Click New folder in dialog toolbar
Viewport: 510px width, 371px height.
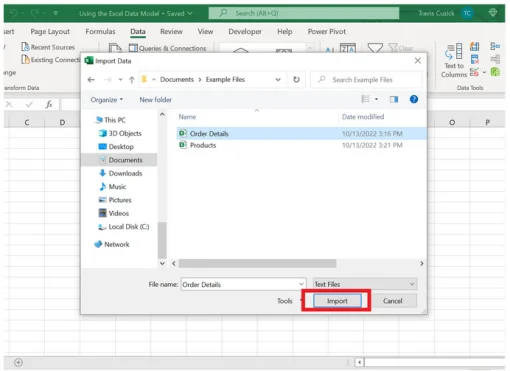click(x=155, y=100)
